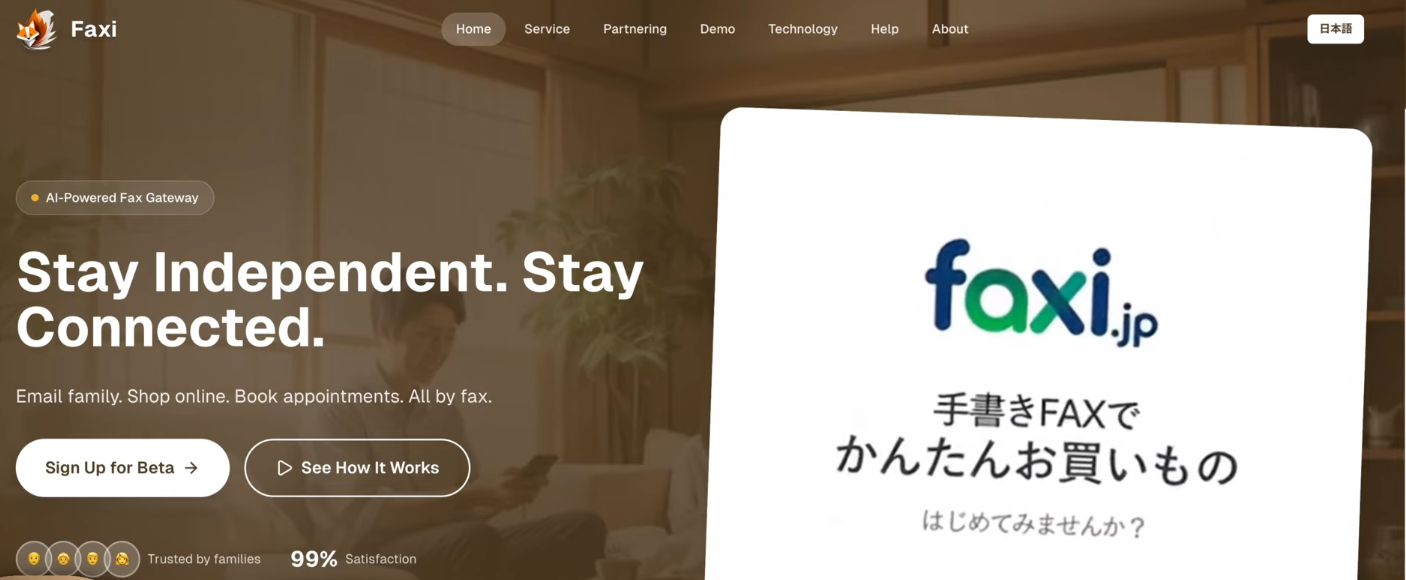Click the play icon in See How It Works
This screenshot has height=580, width=1406.
(x=284, y=468)
